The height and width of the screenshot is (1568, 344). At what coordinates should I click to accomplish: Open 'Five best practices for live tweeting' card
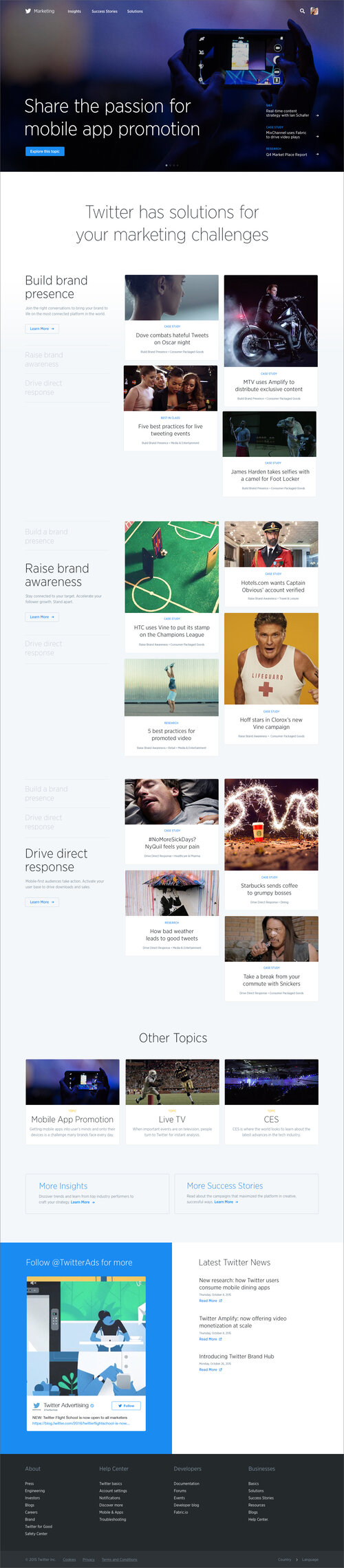click(x=171, y=407)
